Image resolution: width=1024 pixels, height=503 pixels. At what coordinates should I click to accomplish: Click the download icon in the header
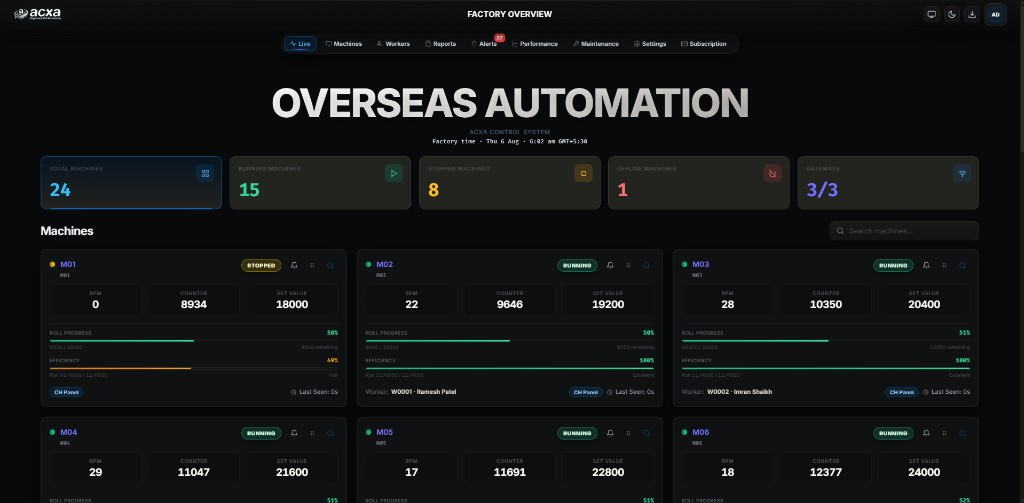tap(972, 14)
